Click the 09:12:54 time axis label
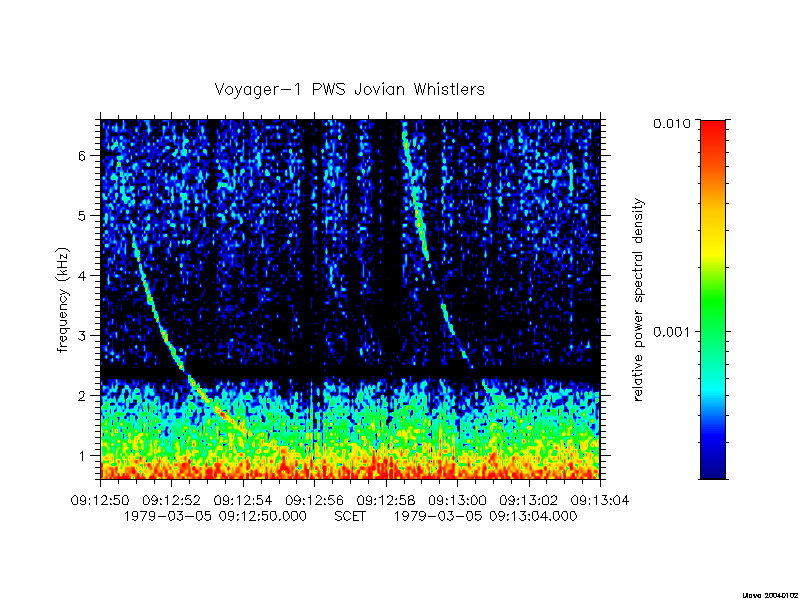Image resolution: width=800 pixels, height=600 pixels. point(242,501)
